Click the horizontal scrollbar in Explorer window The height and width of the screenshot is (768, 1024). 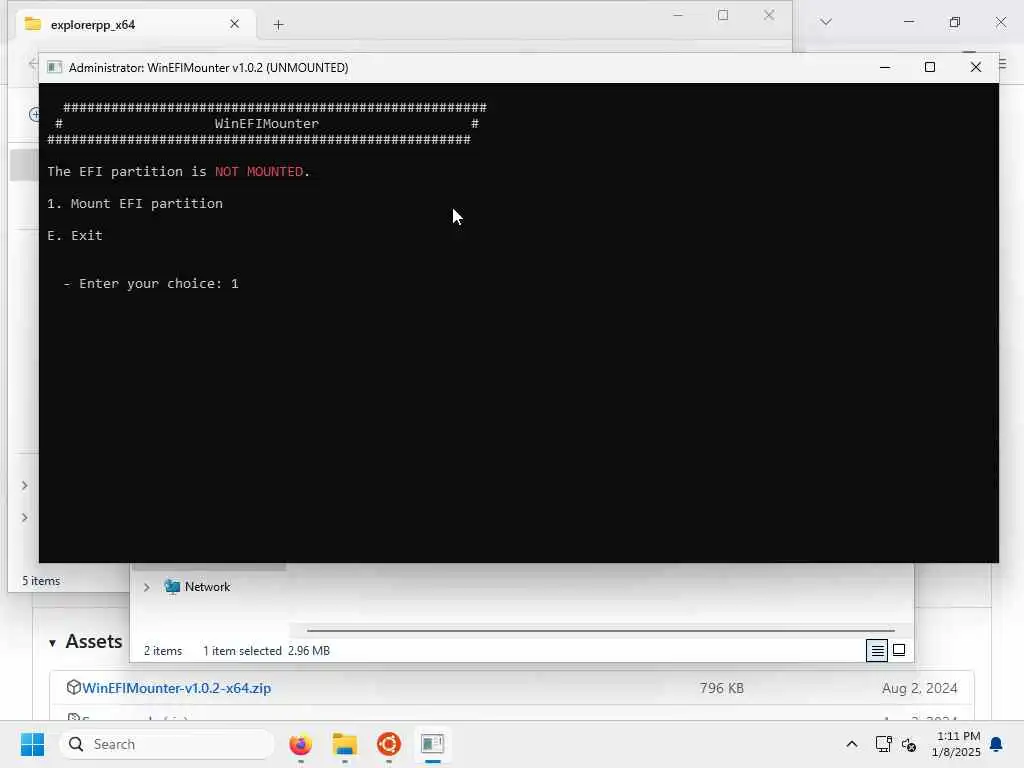(x=600, y=631)
